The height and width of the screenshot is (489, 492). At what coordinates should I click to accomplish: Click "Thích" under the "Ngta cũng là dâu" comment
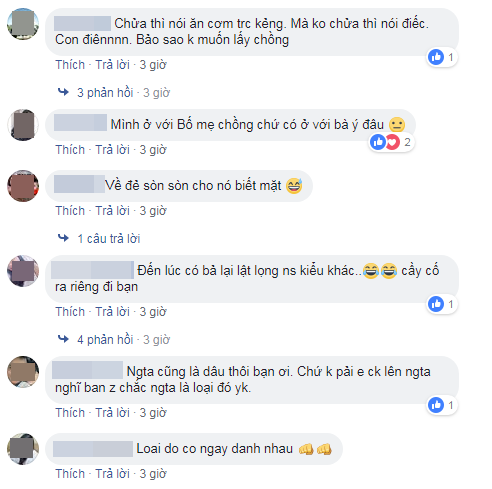[x=70, y=412]
